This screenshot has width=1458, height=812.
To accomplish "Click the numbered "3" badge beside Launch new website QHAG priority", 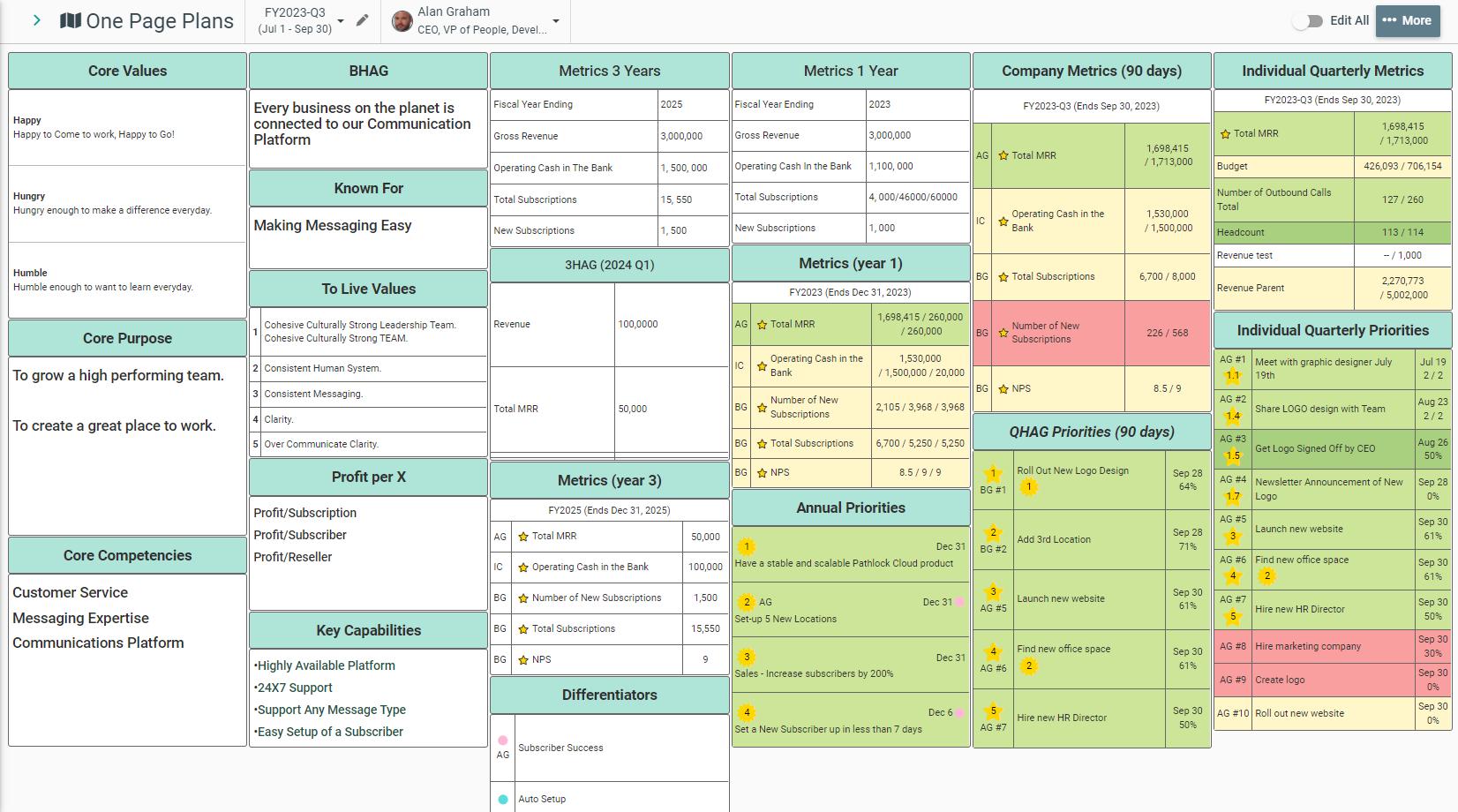I will coord(993,590).
